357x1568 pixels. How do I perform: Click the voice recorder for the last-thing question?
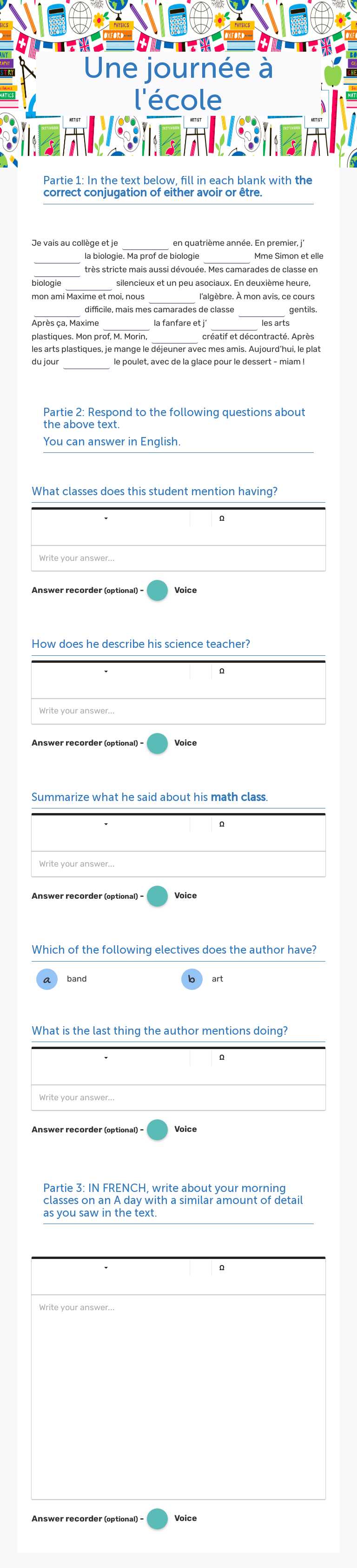pos(157,1129)
